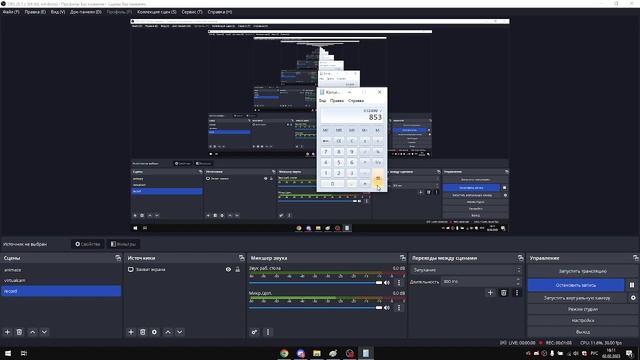The image size is (640, 360).
Task: Click the Захват экрана source type icon
Action: click(131, 269)
